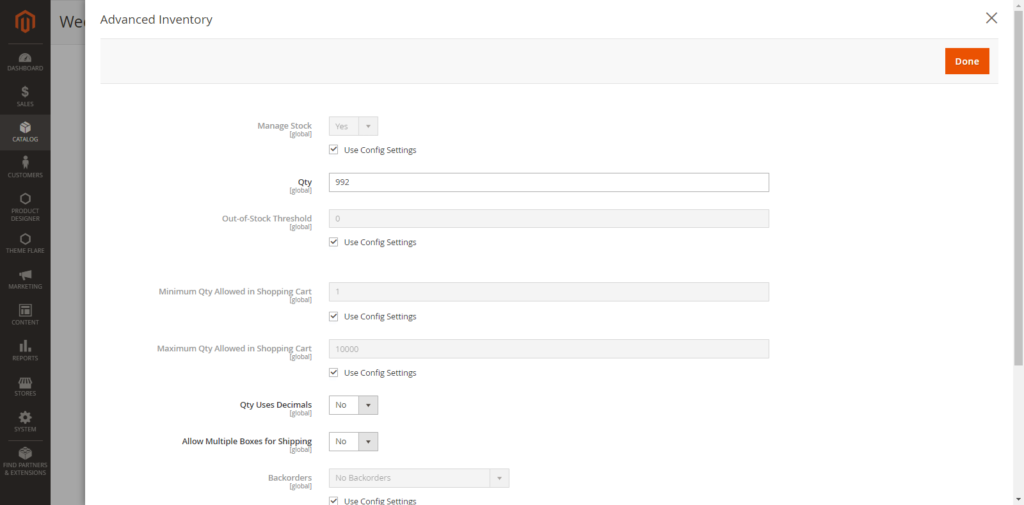Click the Qty input field
This screenshot has height=505, width=1024.
pos(548,182)
